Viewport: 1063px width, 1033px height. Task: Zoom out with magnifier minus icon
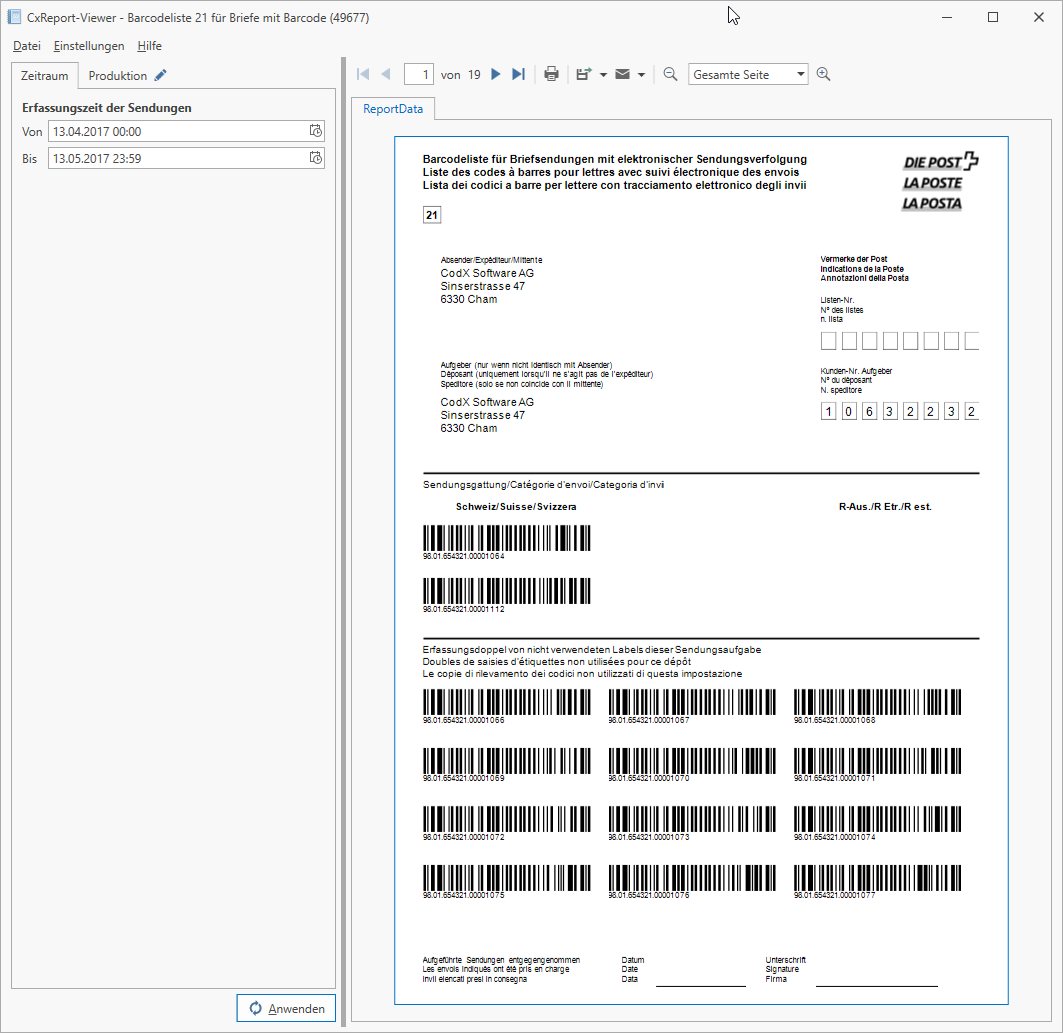point(670,75)
